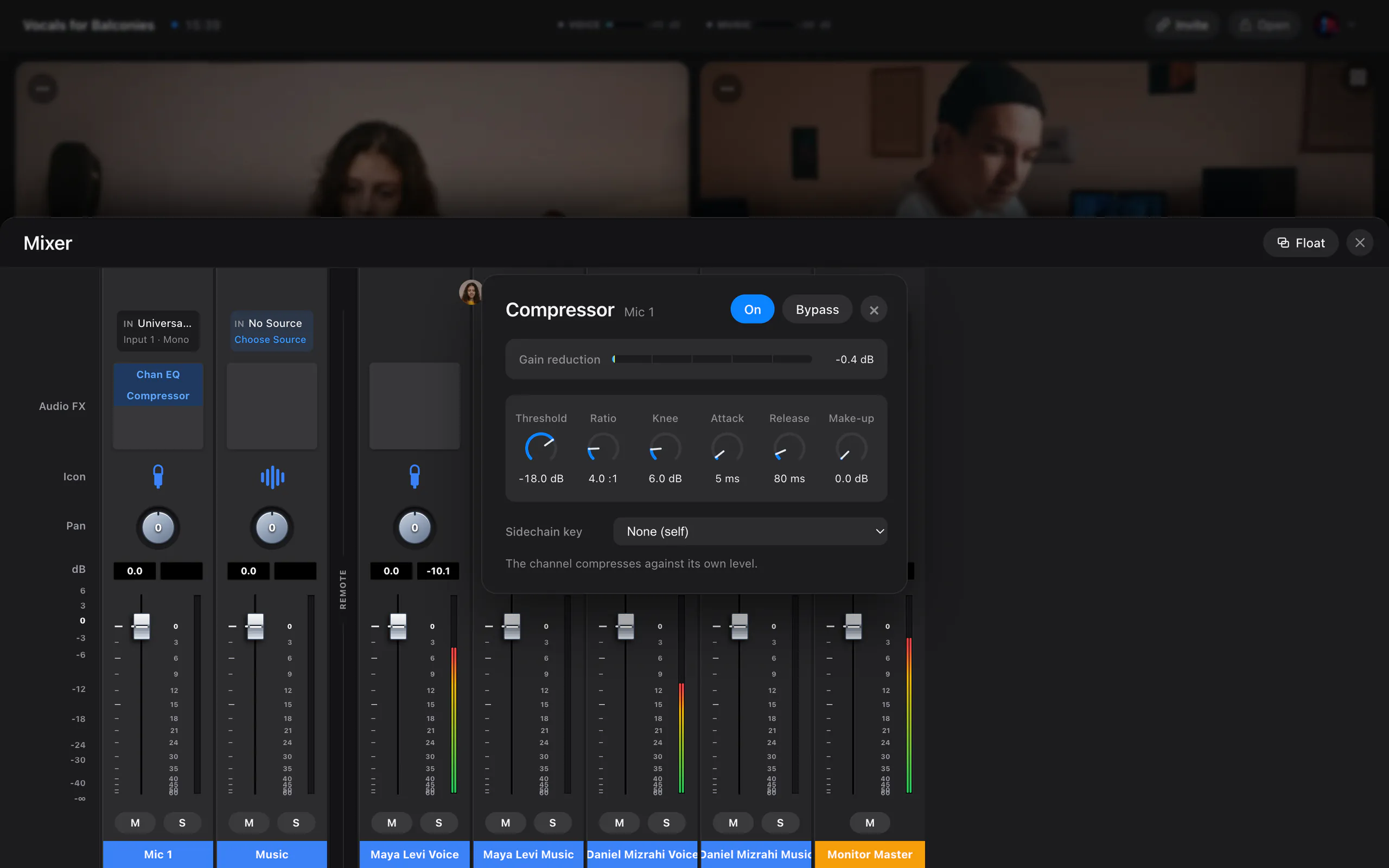
Task: Float the Mixer window
Action: [1301, 243]
